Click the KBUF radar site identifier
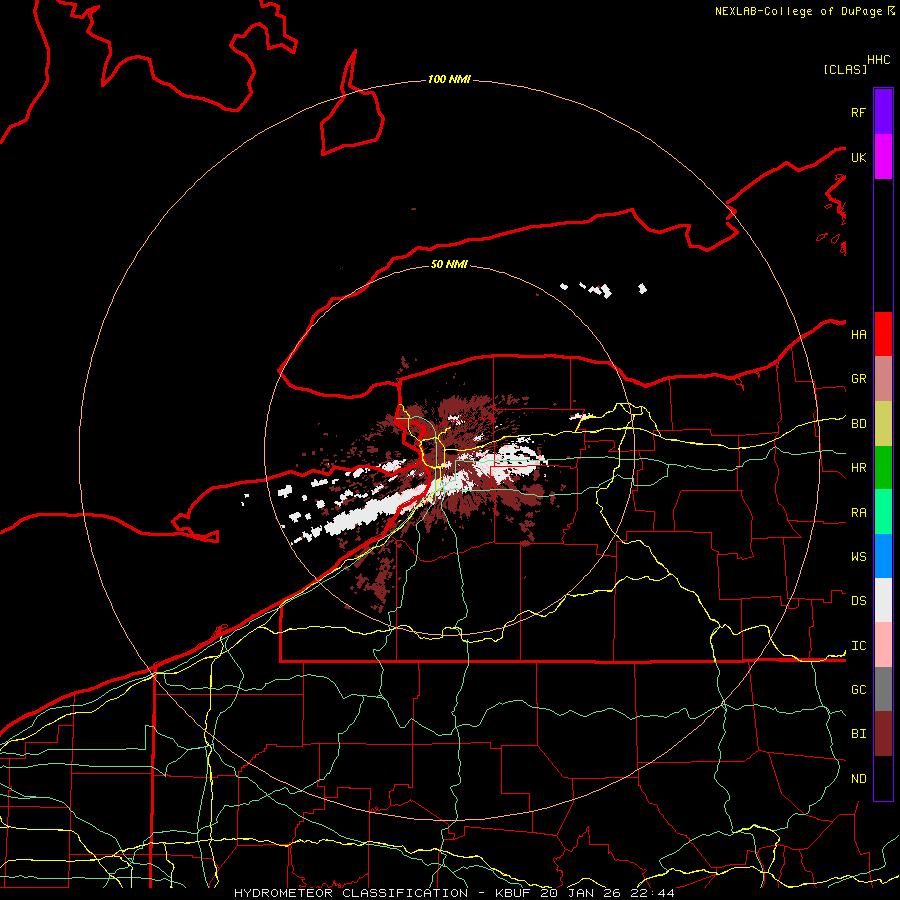 pos(513,893)
